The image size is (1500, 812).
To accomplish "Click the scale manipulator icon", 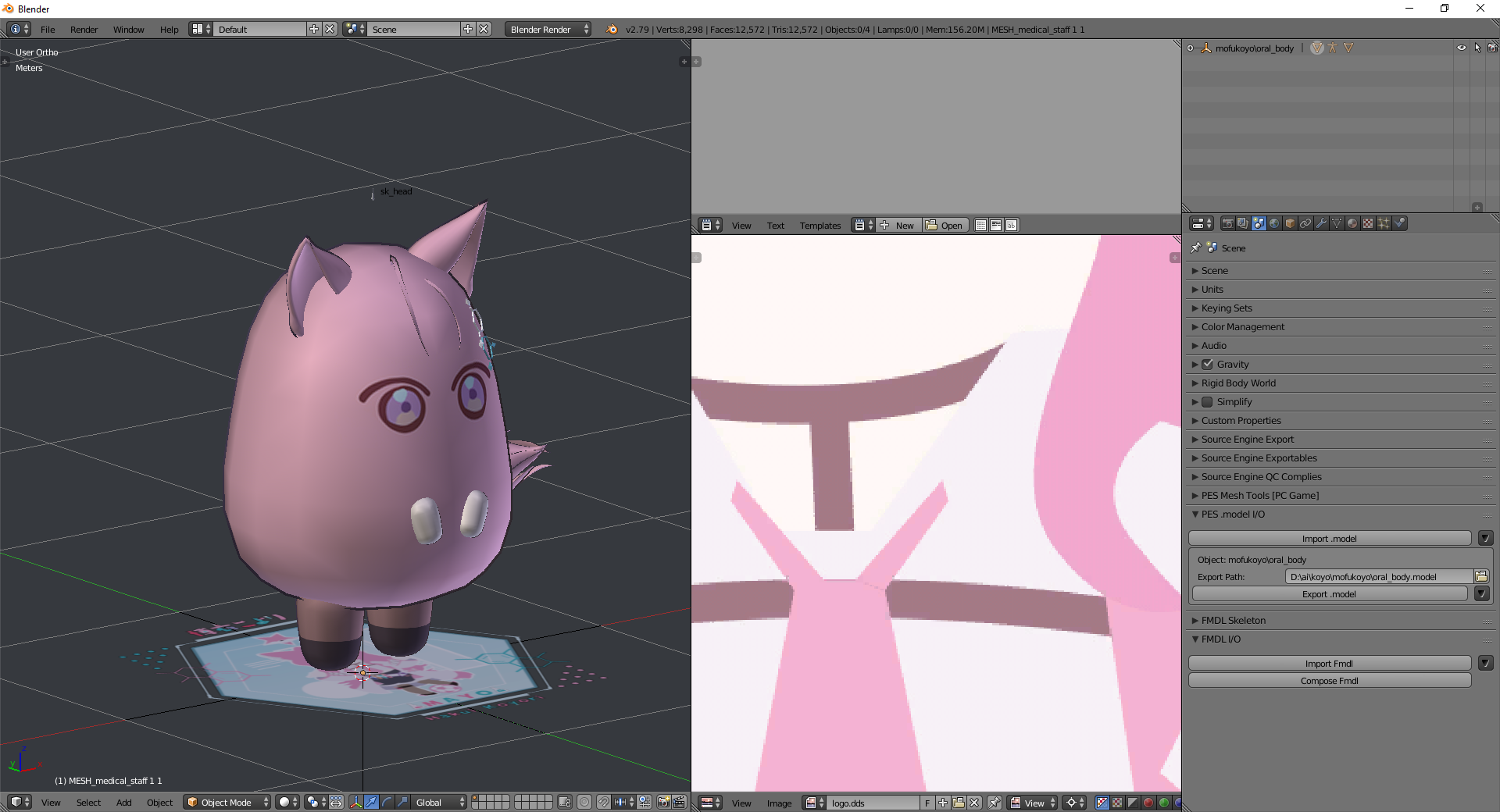I will tap(402, 802).
